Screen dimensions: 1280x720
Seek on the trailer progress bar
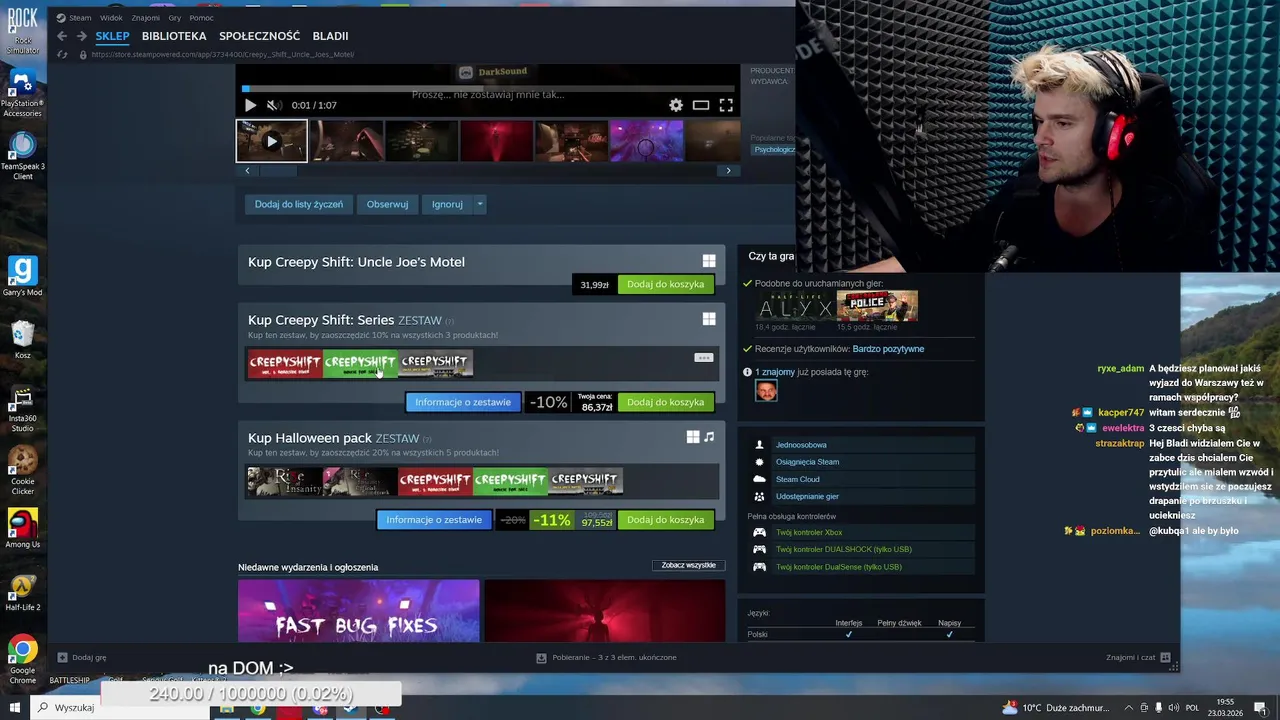pos(488,89)
